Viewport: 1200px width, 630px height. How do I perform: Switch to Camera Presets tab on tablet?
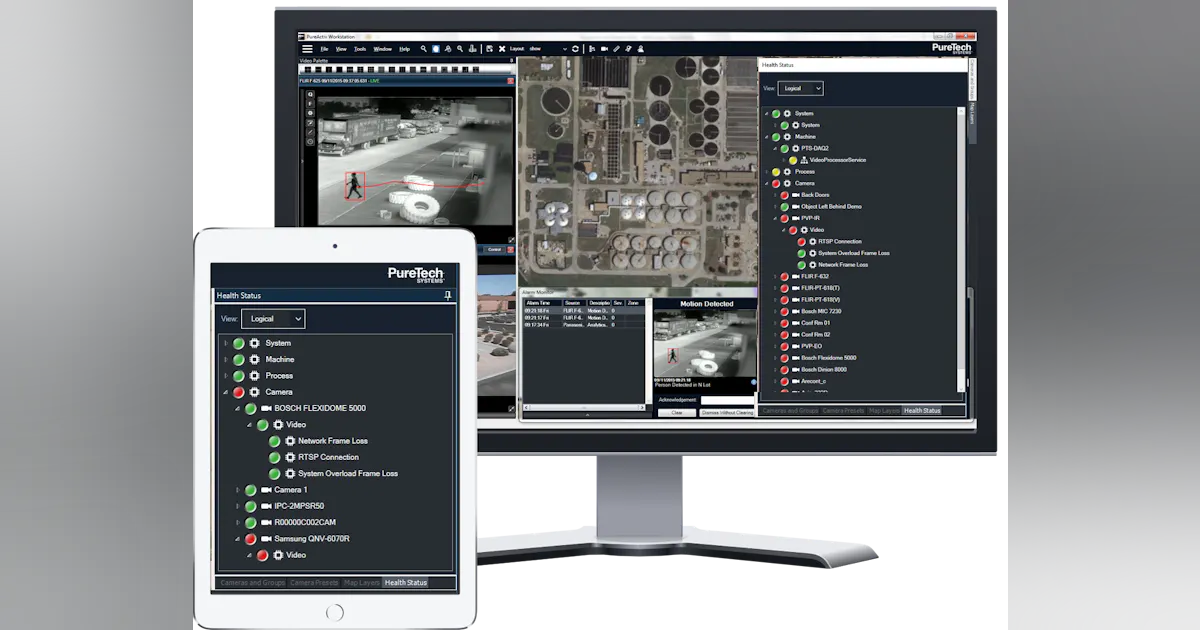(x=314, y=582)
